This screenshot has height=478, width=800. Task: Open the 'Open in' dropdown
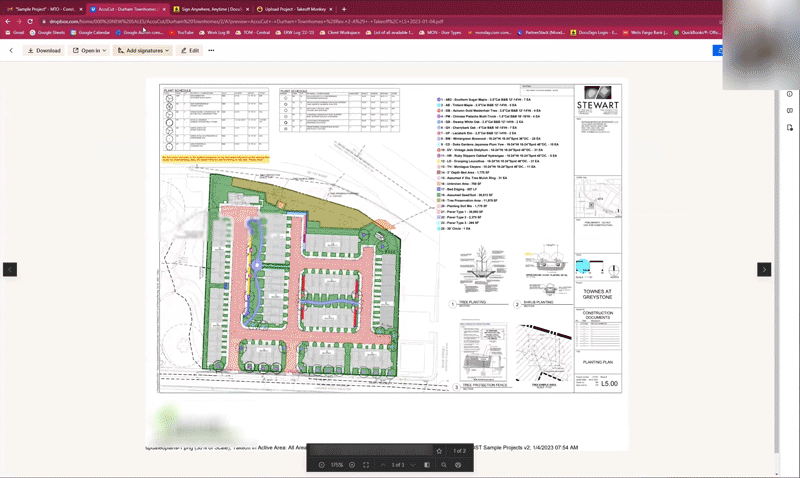tap(89, 51)
